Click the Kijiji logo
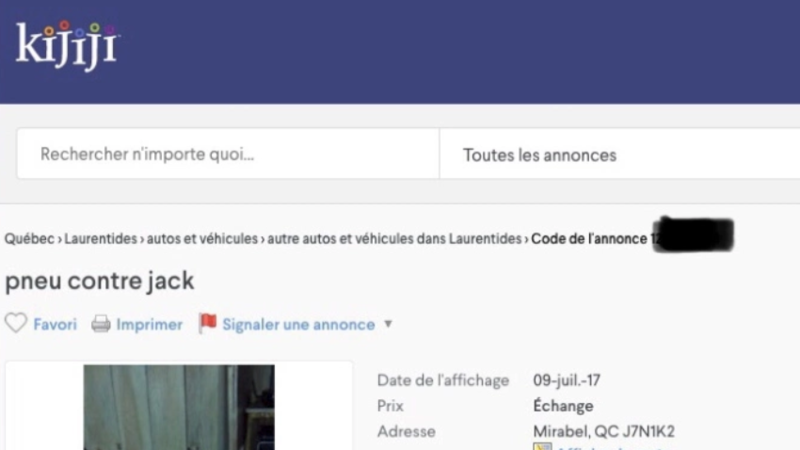This screenshot has height=450, width=800. click(x=67, y=46)
